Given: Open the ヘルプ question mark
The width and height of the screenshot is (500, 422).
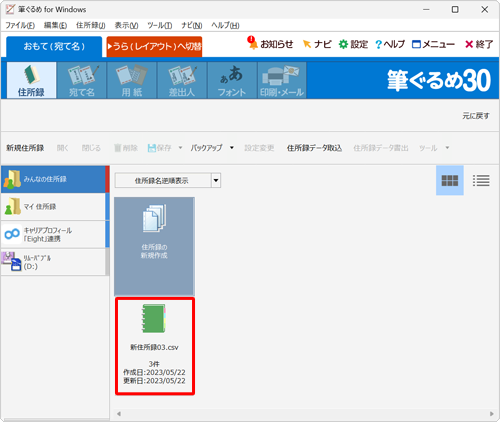Looking at the screenshot, I should 390,44.
